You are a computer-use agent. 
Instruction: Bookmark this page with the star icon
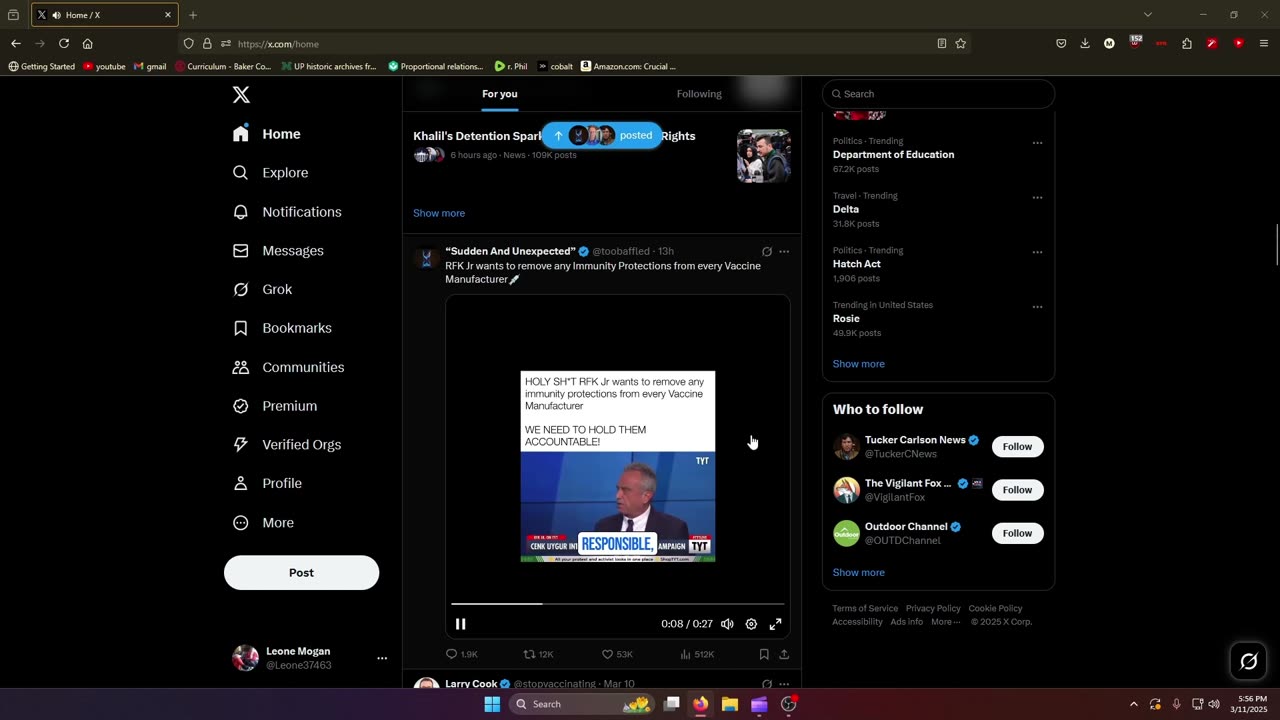pos(961,43)
